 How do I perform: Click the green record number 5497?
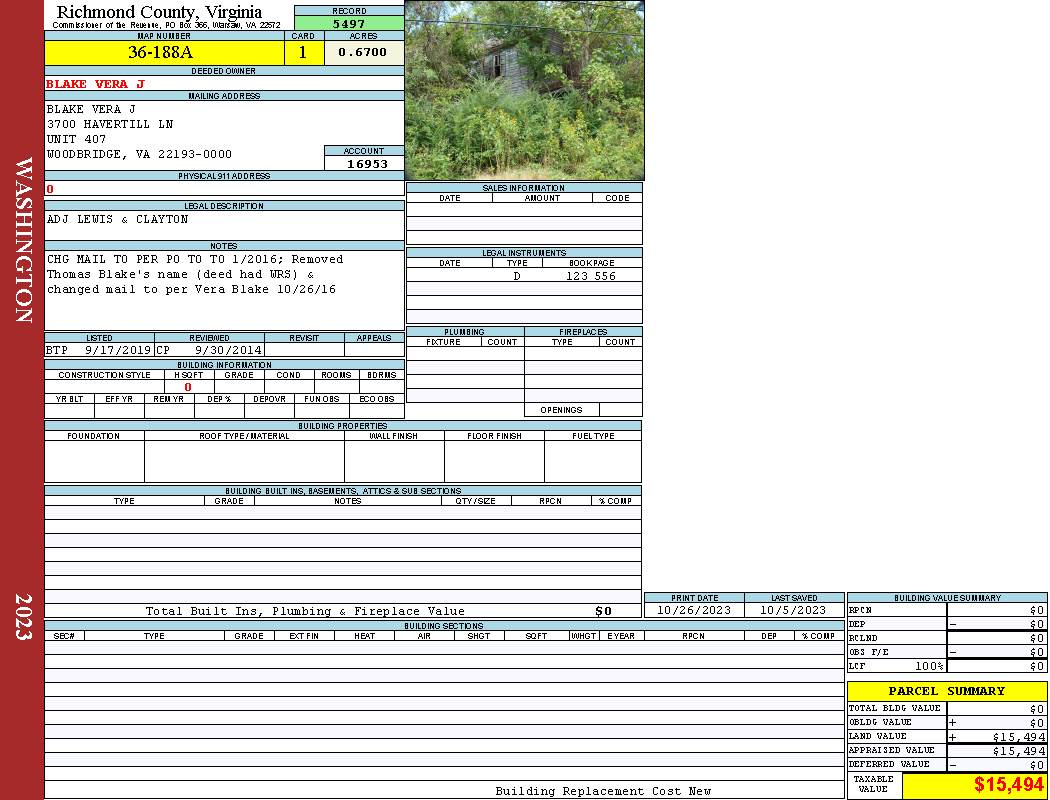348,23
